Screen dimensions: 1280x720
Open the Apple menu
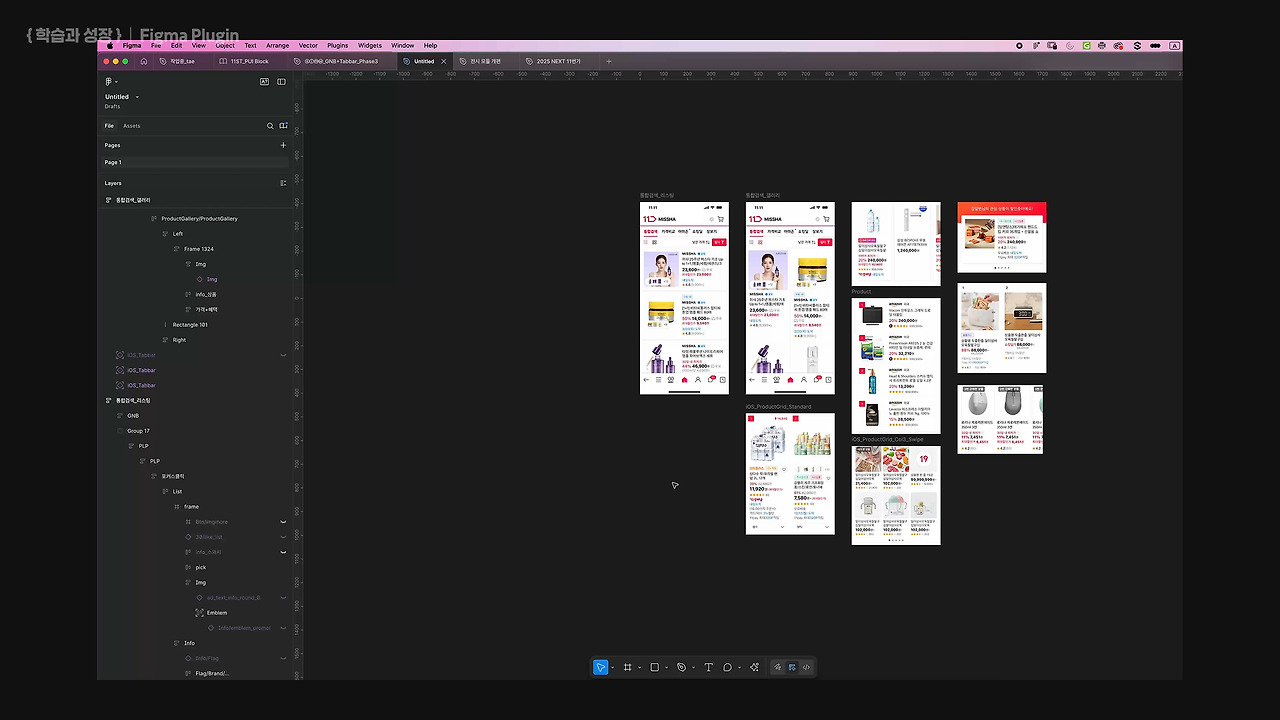point(110,45)
